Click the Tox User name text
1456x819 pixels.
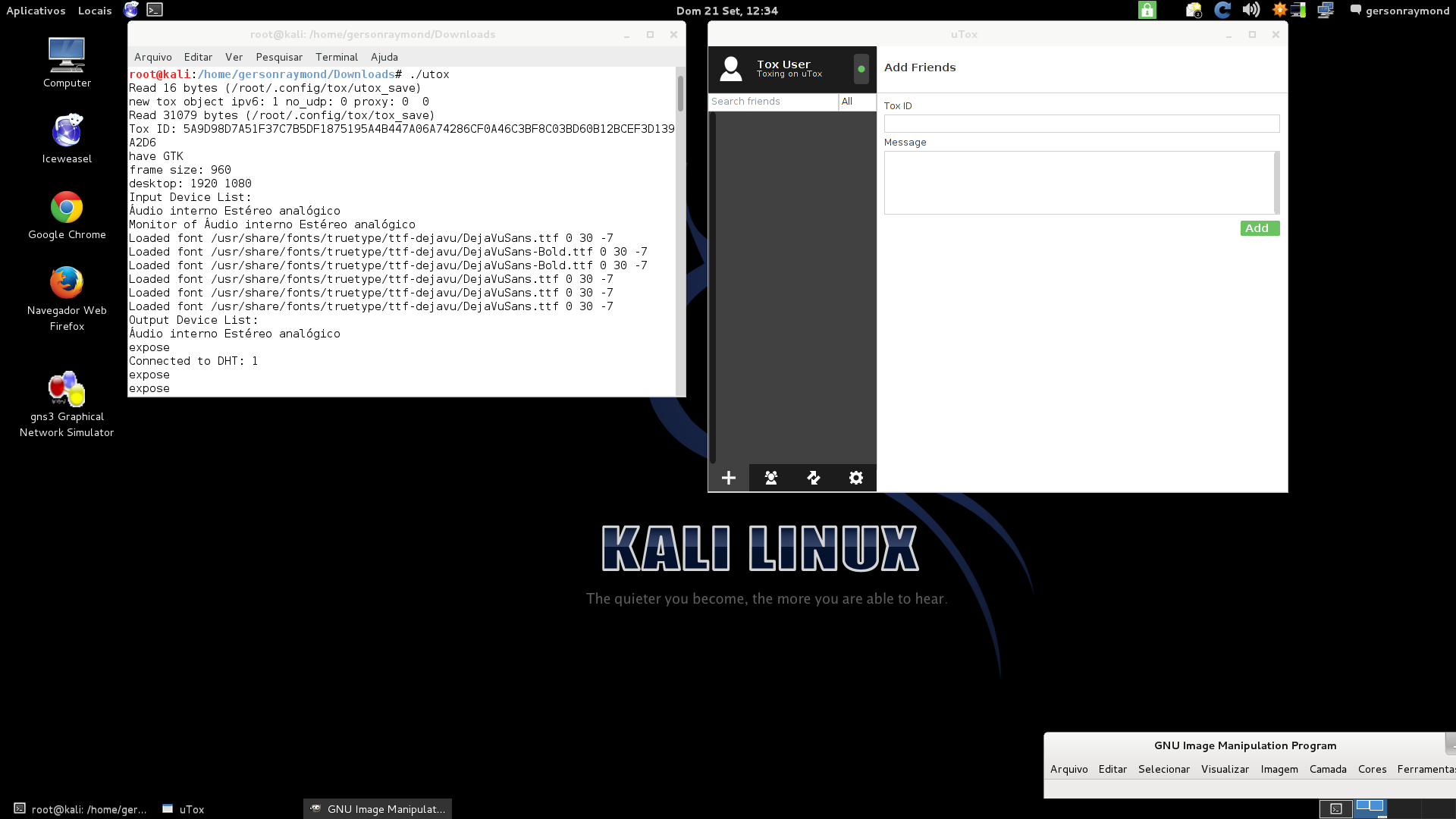click(x=783, y=64)
